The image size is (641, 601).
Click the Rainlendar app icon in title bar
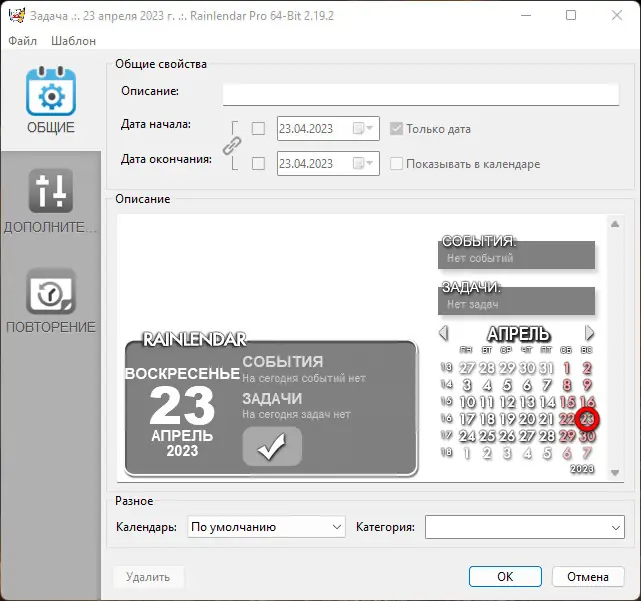(x=17, y=16)
